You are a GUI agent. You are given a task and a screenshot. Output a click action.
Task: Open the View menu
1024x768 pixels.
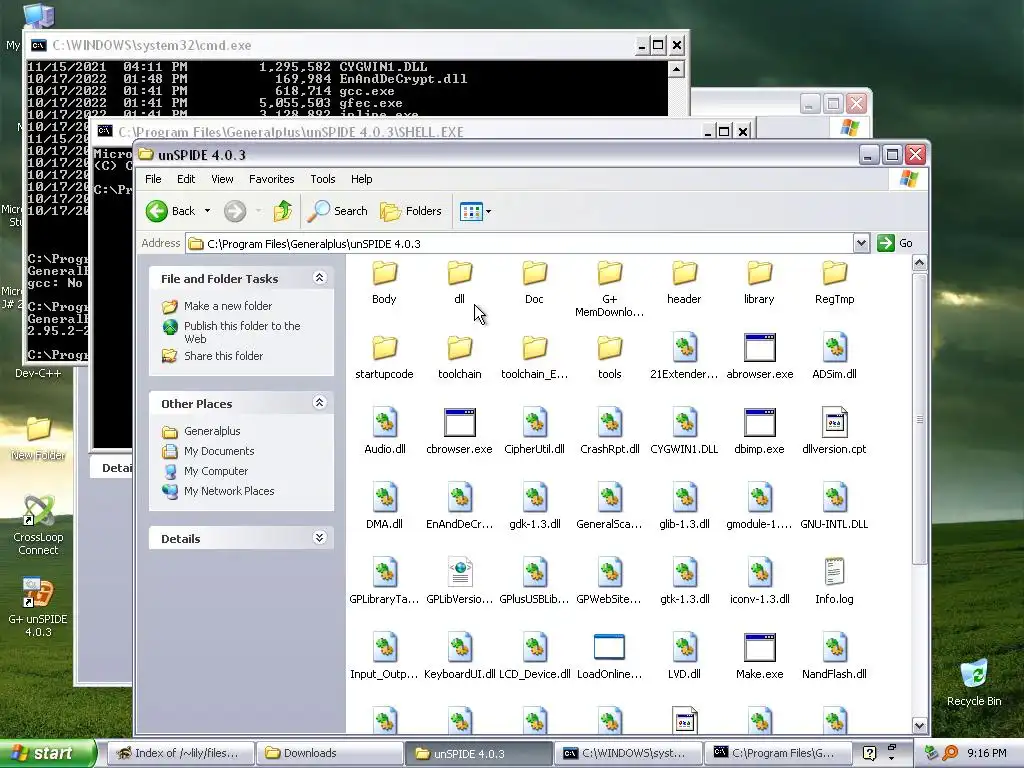222,179
